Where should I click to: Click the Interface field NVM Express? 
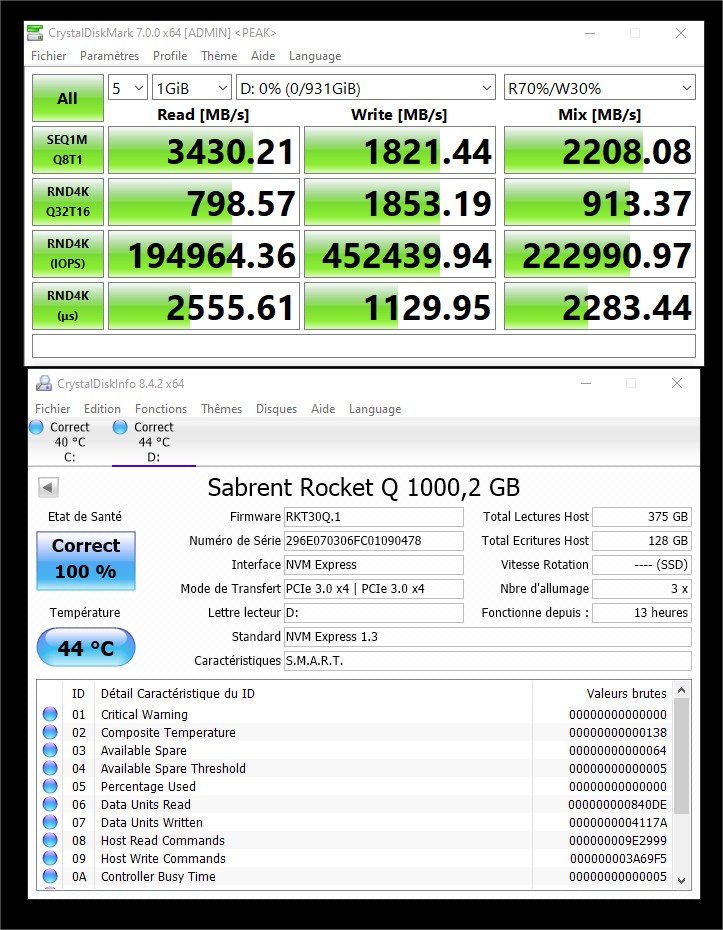click(374, 565)
